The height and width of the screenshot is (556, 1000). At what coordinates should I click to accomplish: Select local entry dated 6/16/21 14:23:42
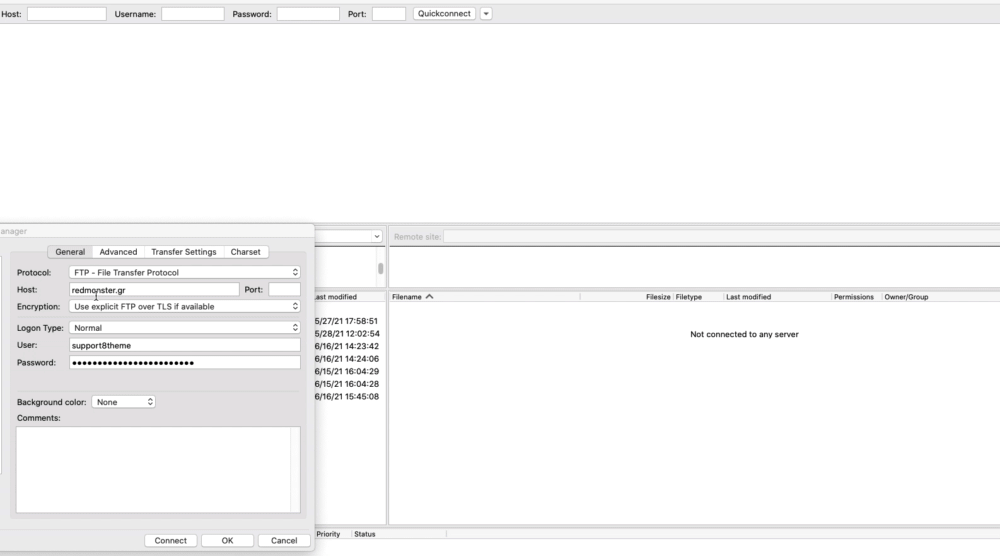[346, 346]
